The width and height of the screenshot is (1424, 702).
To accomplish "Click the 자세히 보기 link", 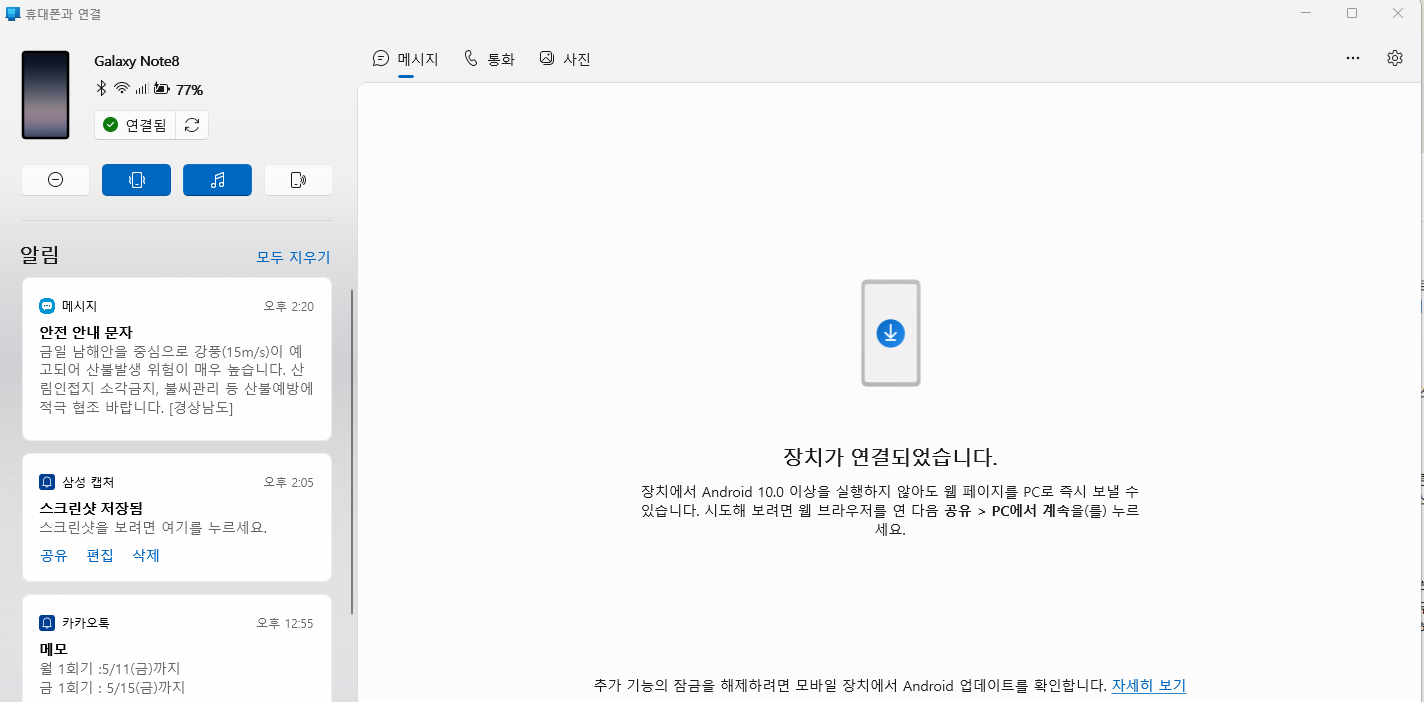I will (x=1149, y=685).
